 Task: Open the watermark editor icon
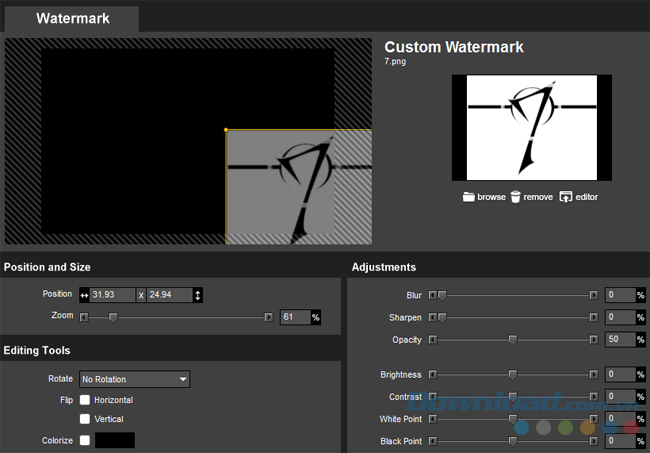(x=566, y=197)
